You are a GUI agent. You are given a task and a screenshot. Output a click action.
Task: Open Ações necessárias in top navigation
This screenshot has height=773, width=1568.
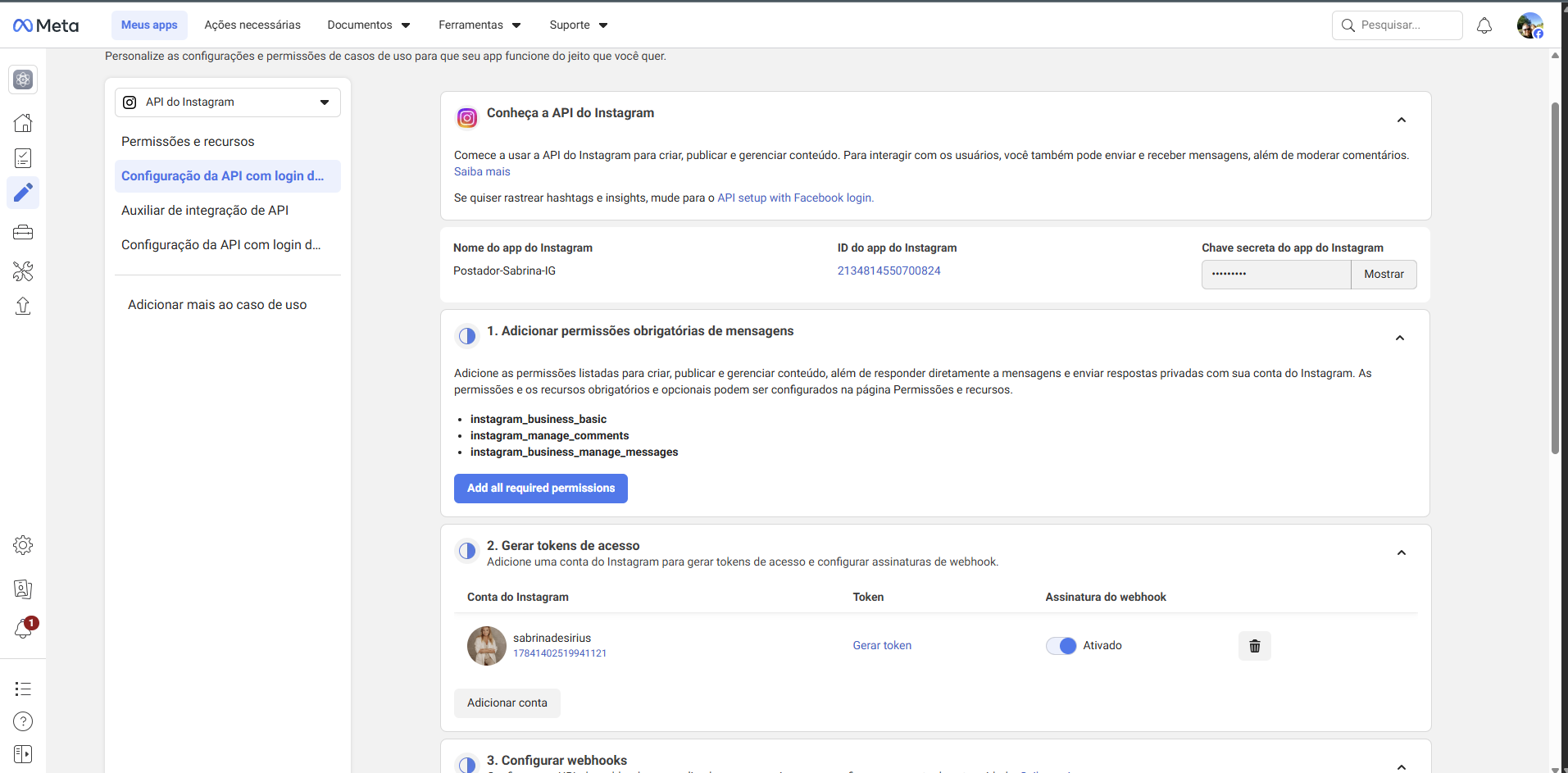[252, 25]
